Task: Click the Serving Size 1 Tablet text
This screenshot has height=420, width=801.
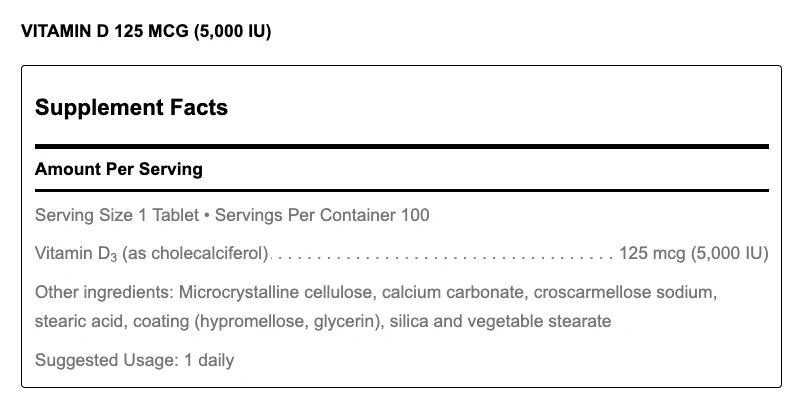Action: (x=116, y=215)
